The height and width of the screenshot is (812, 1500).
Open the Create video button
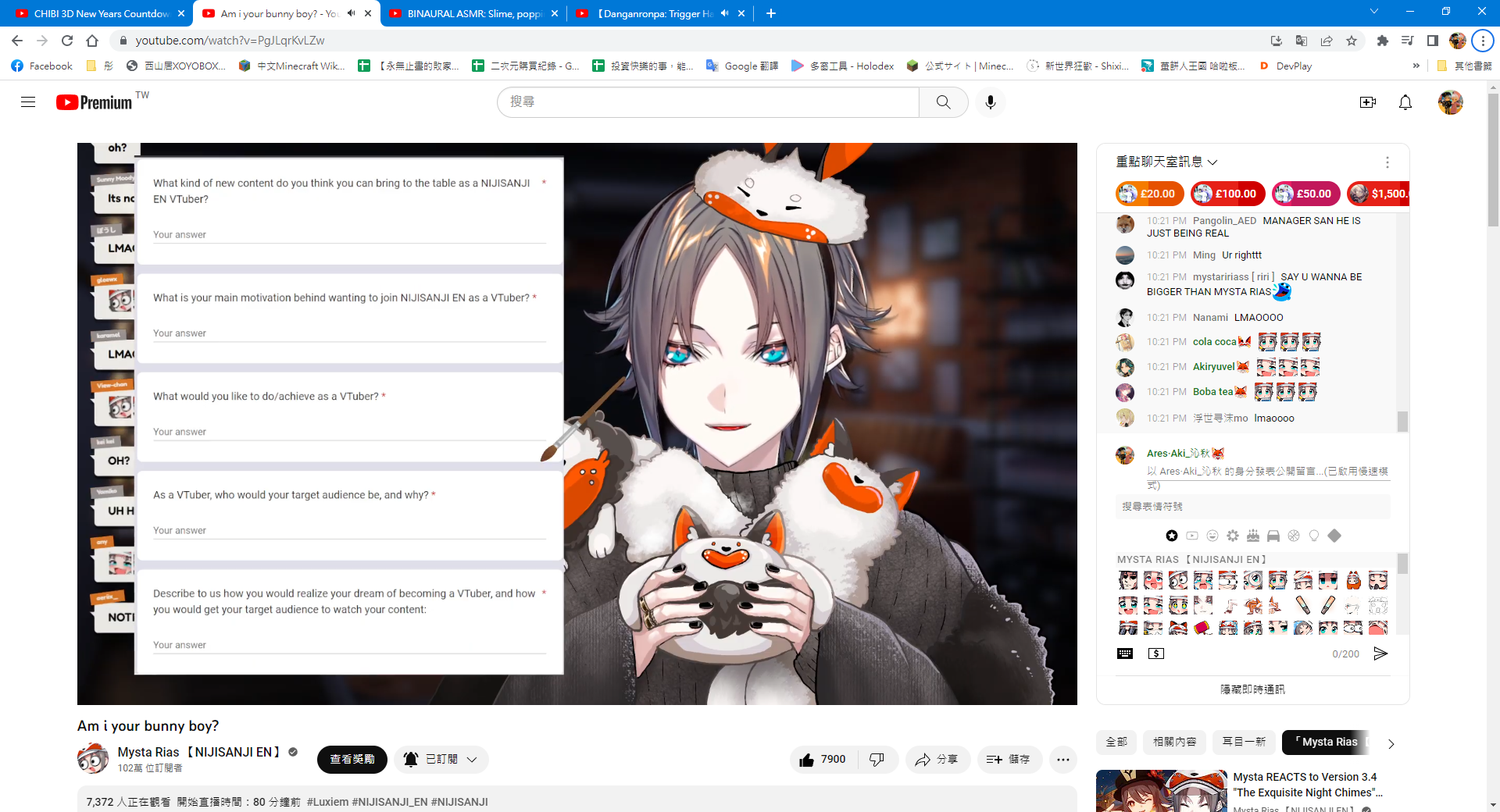pyautogui.click(x=1367, y=102)
